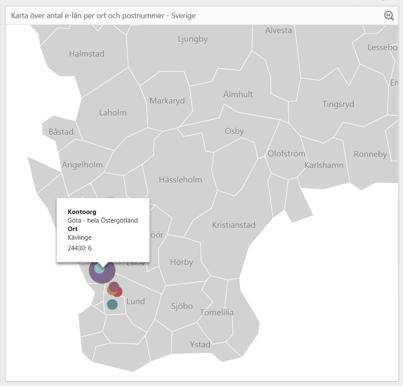Select the large purple bubble near Kävlinge

[102, 273]
